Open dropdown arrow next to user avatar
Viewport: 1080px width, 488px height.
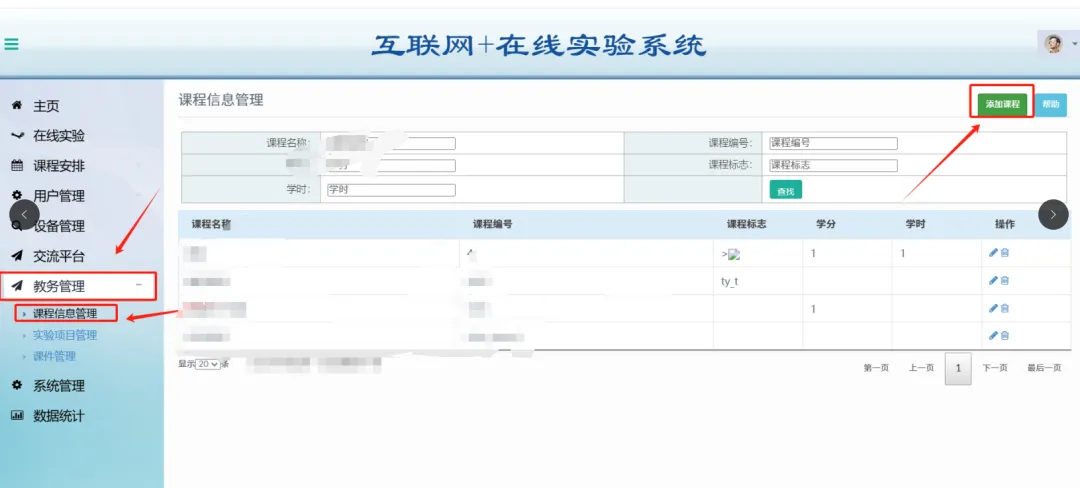1074,44
